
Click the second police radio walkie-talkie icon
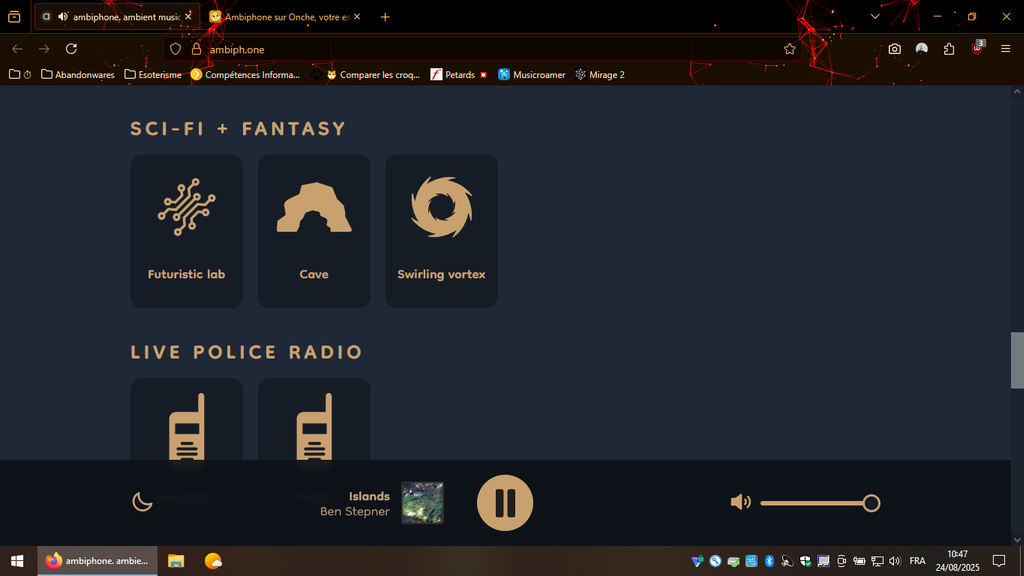point(314,427)
